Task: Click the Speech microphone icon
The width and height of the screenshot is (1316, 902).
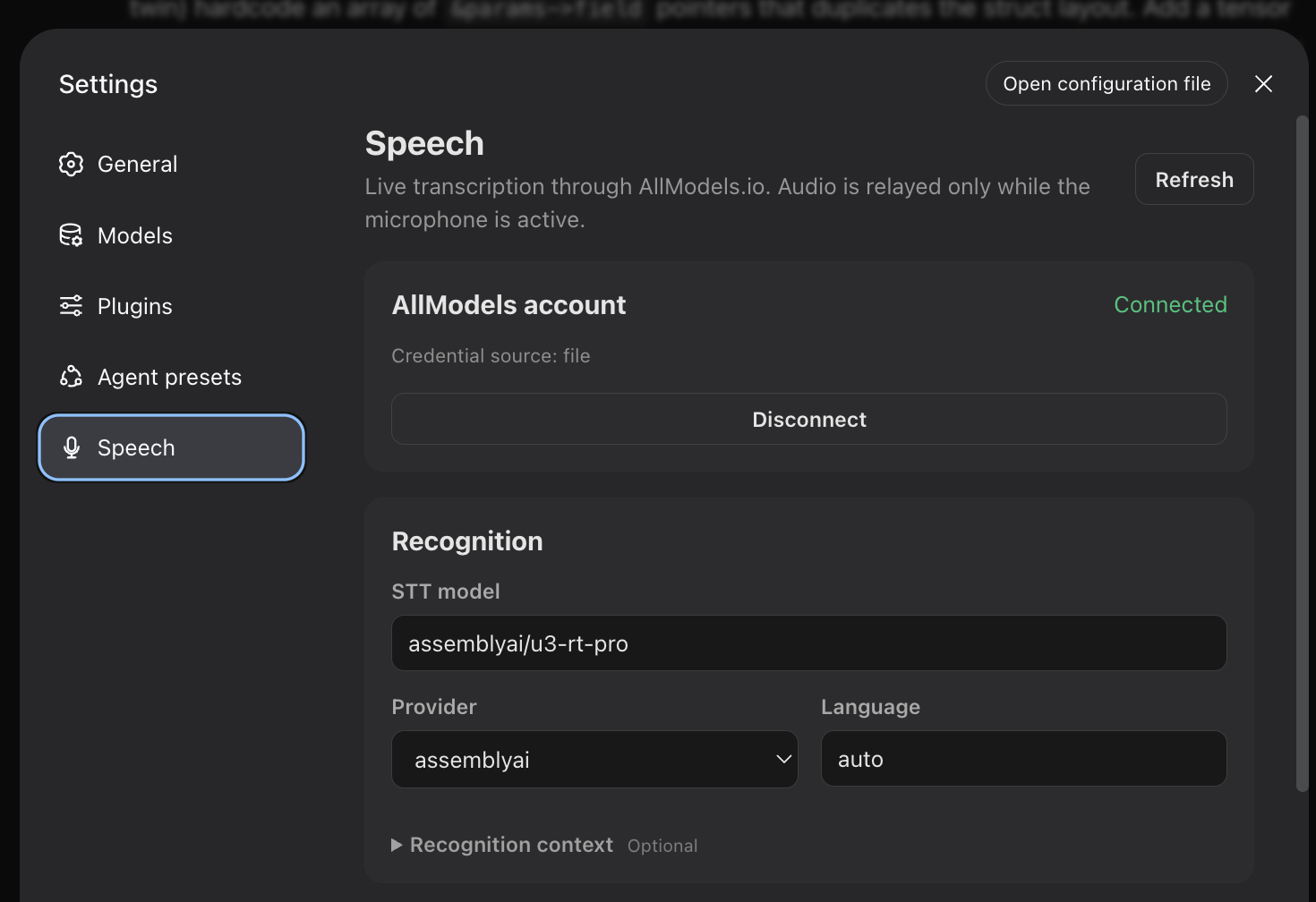Action: coord(72,447)
